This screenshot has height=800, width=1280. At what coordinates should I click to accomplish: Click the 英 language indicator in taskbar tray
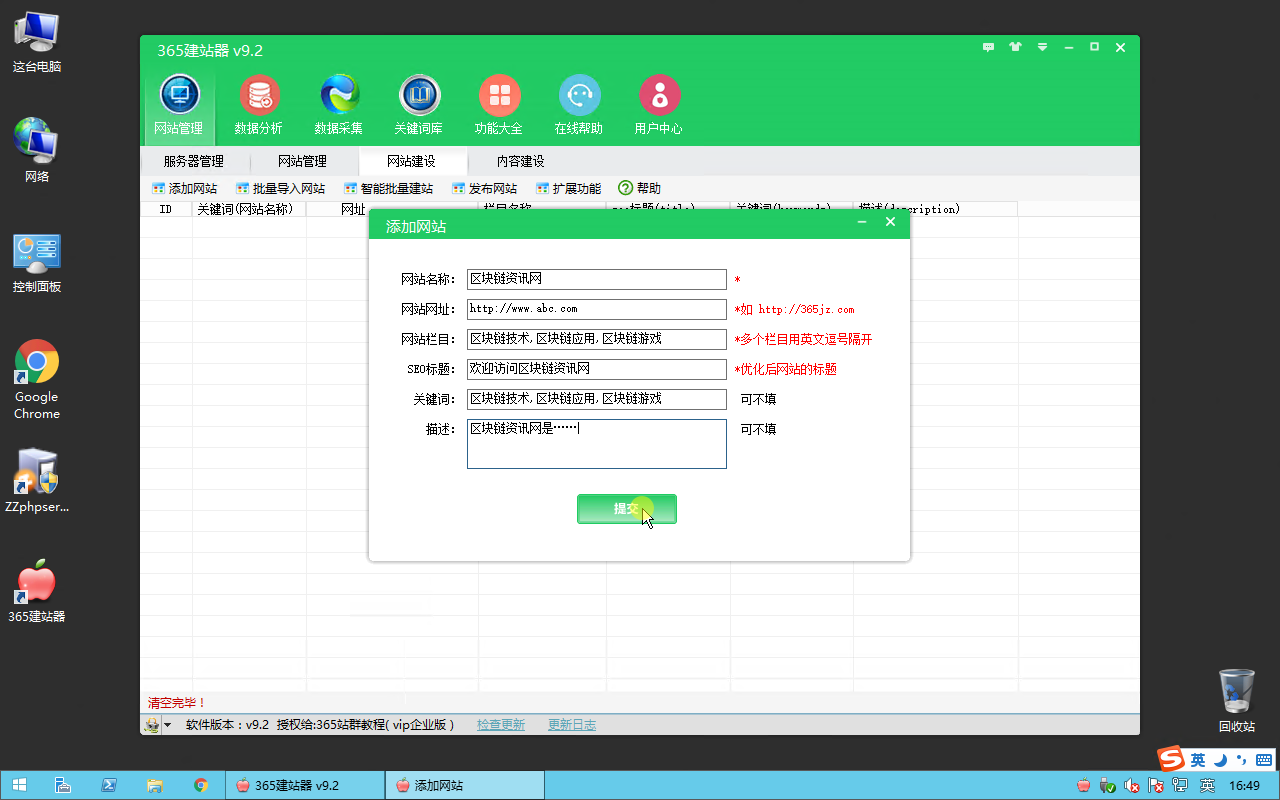coord(1207,786)
